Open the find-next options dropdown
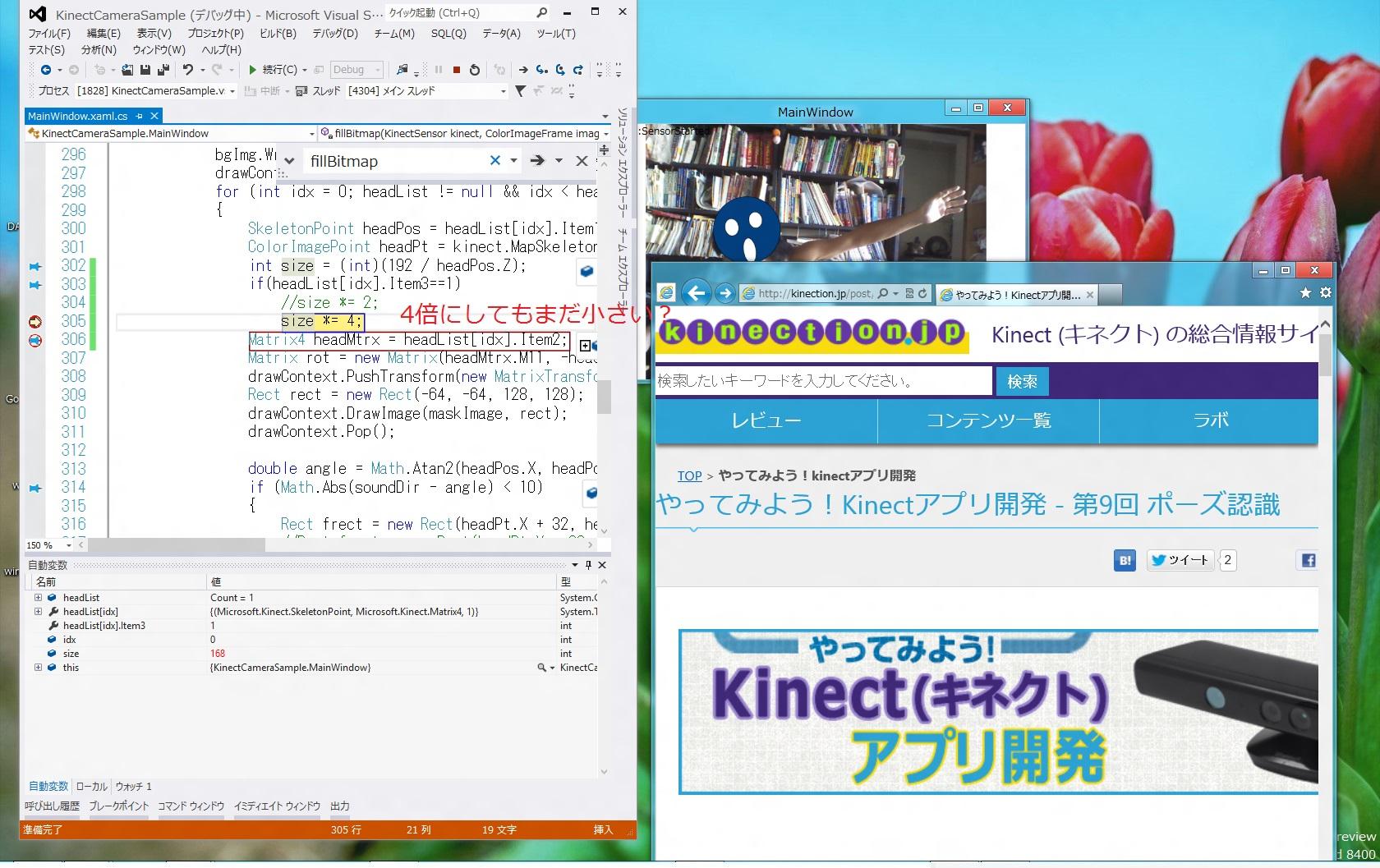Viewport: 1380px width, 868px height. (x=559, y=161)
